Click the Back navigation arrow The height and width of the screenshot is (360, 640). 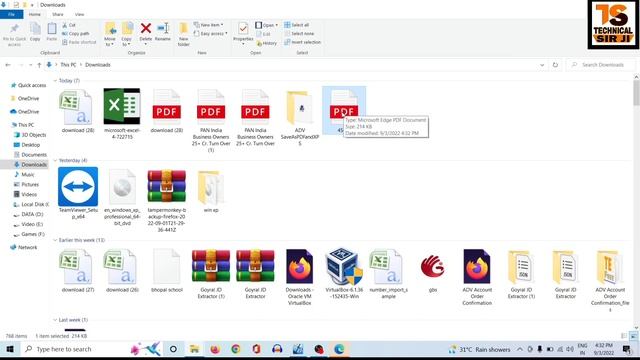pyautogui.click(x=8, y=65)
